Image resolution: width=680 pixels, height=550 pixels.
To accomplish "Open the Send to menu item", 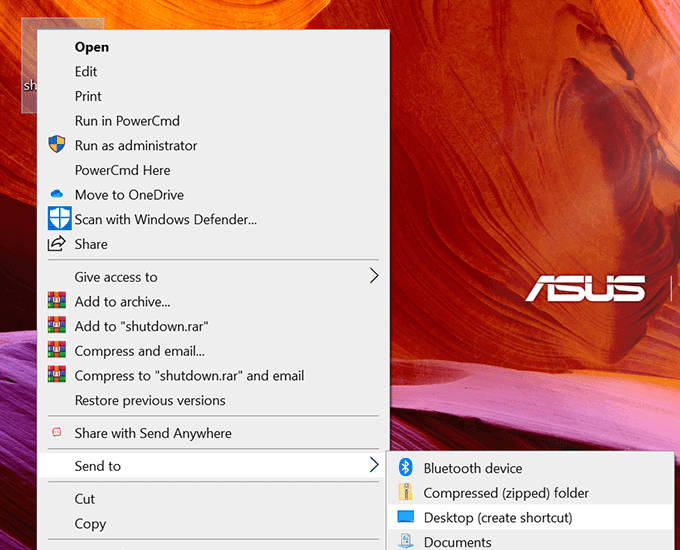I will tap(213, 466).
